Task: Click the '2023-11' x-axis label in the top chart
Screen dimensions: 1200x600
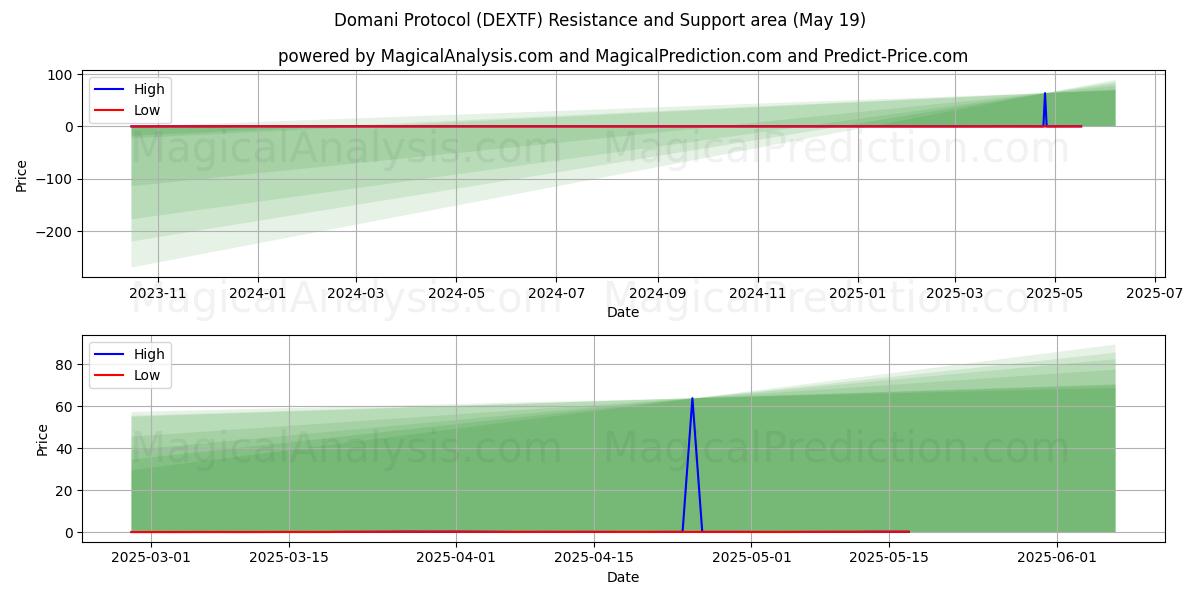Action: coord(158,293)
